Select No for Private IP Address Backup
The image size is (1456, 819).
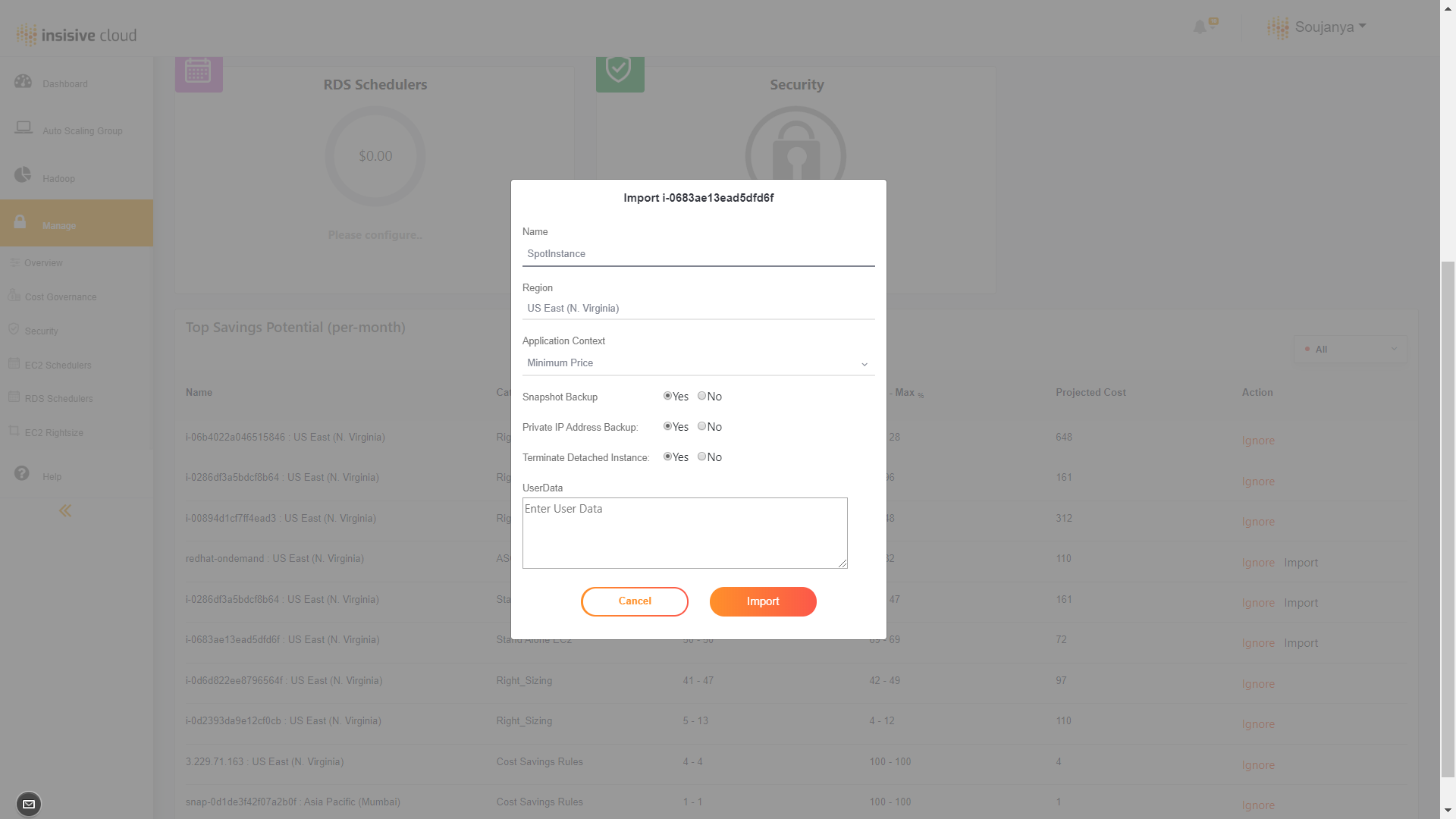(702, 426)
